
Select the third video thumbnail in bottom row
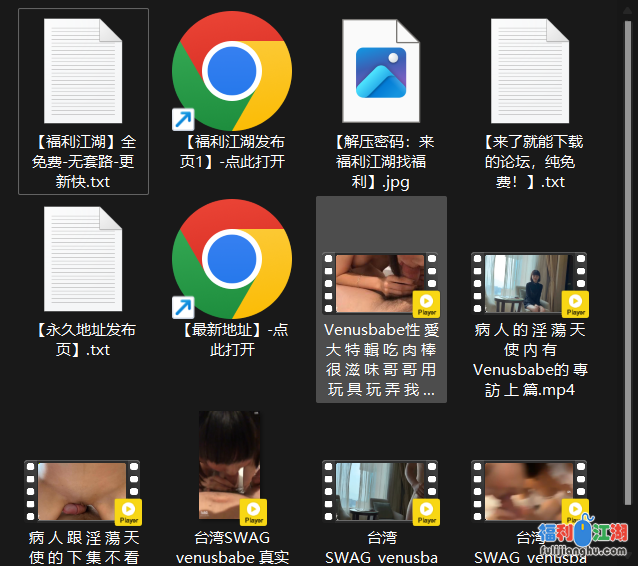pos(380,491)
